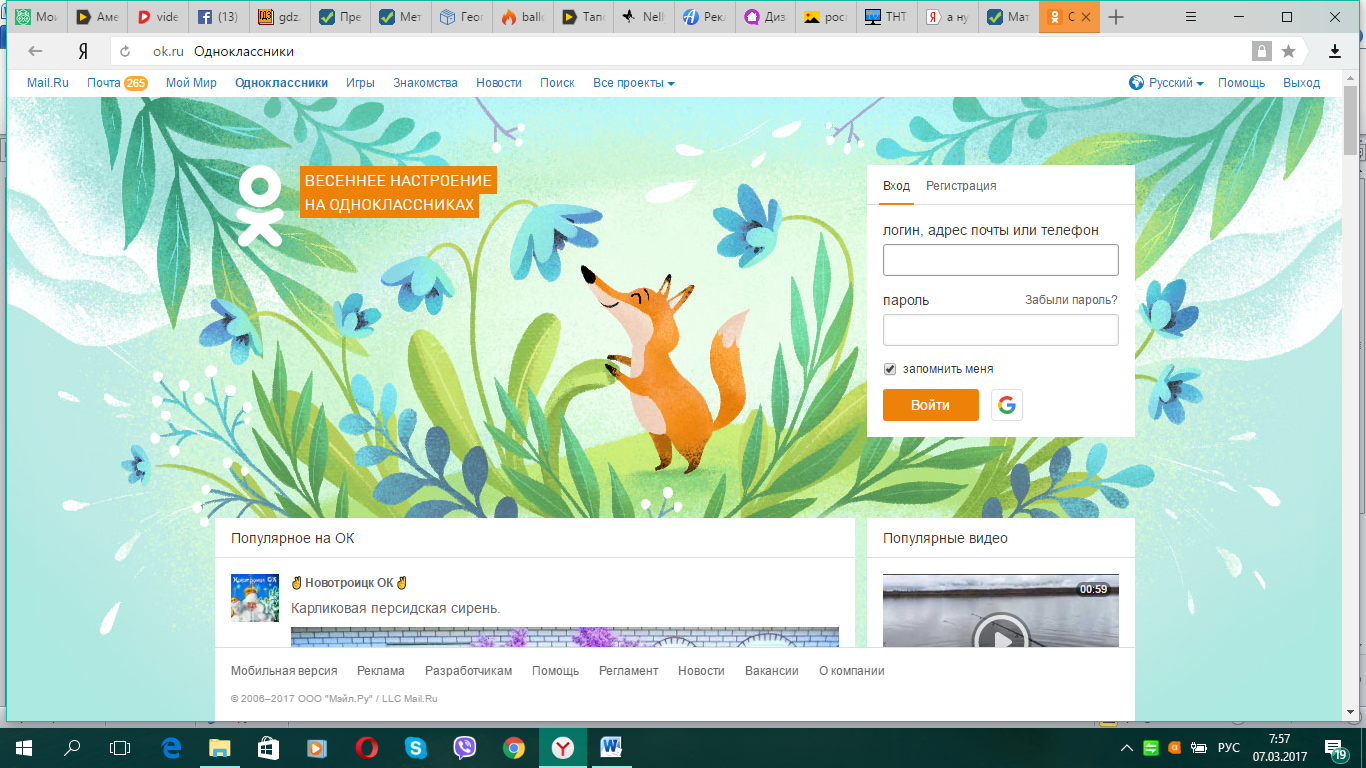The height and width of the screenshot is (768, 1366).
Task: Click the 'пароль' password field
Action: 1001,330
